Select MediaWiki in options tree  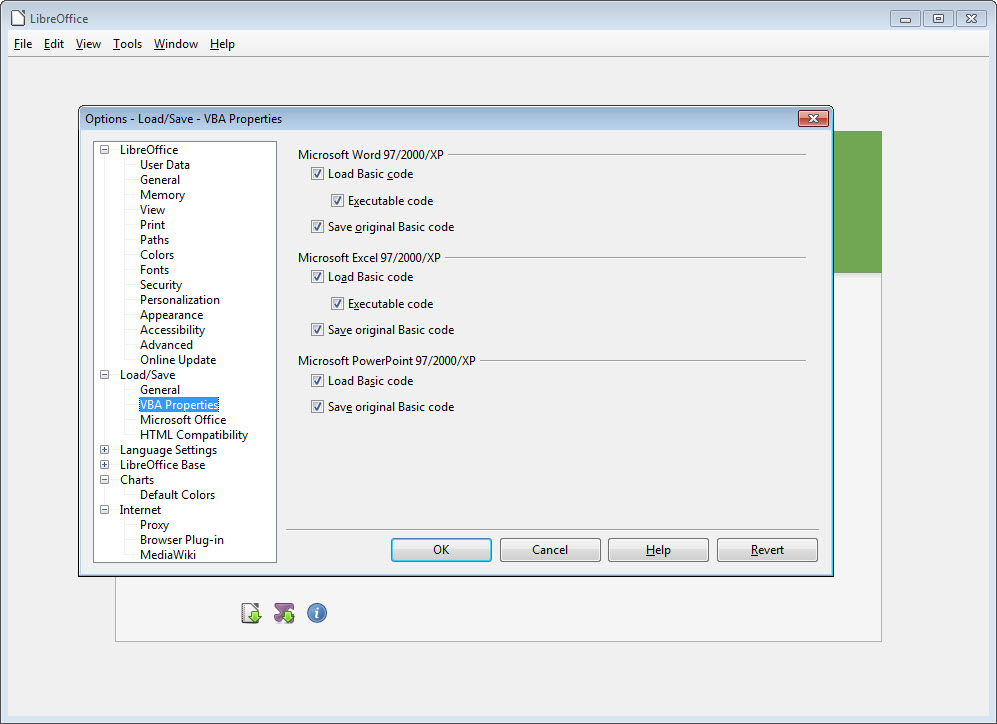(x=168, y=555)
